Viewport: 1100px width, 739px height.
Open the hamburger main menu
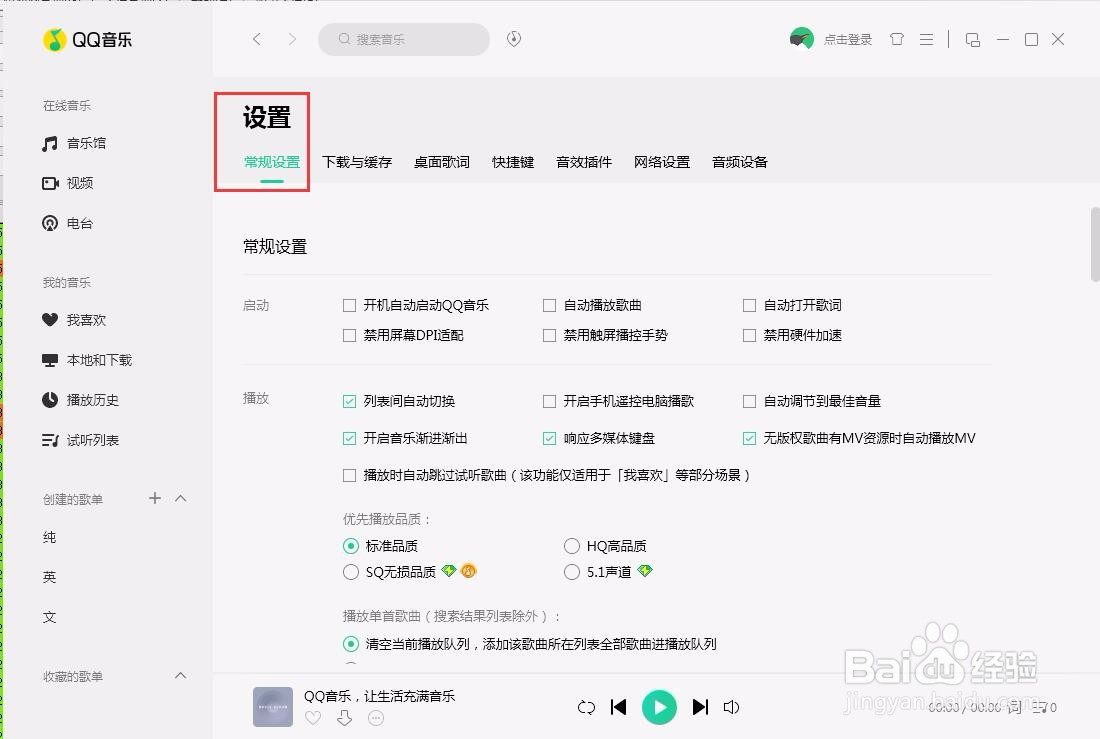[926, 39]
